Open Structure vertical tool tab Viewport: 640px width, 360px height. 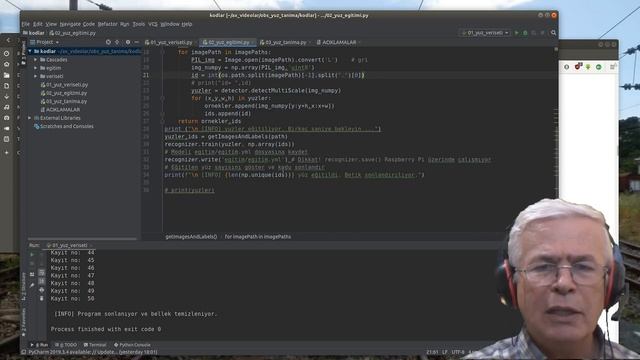tap(24, 288)
